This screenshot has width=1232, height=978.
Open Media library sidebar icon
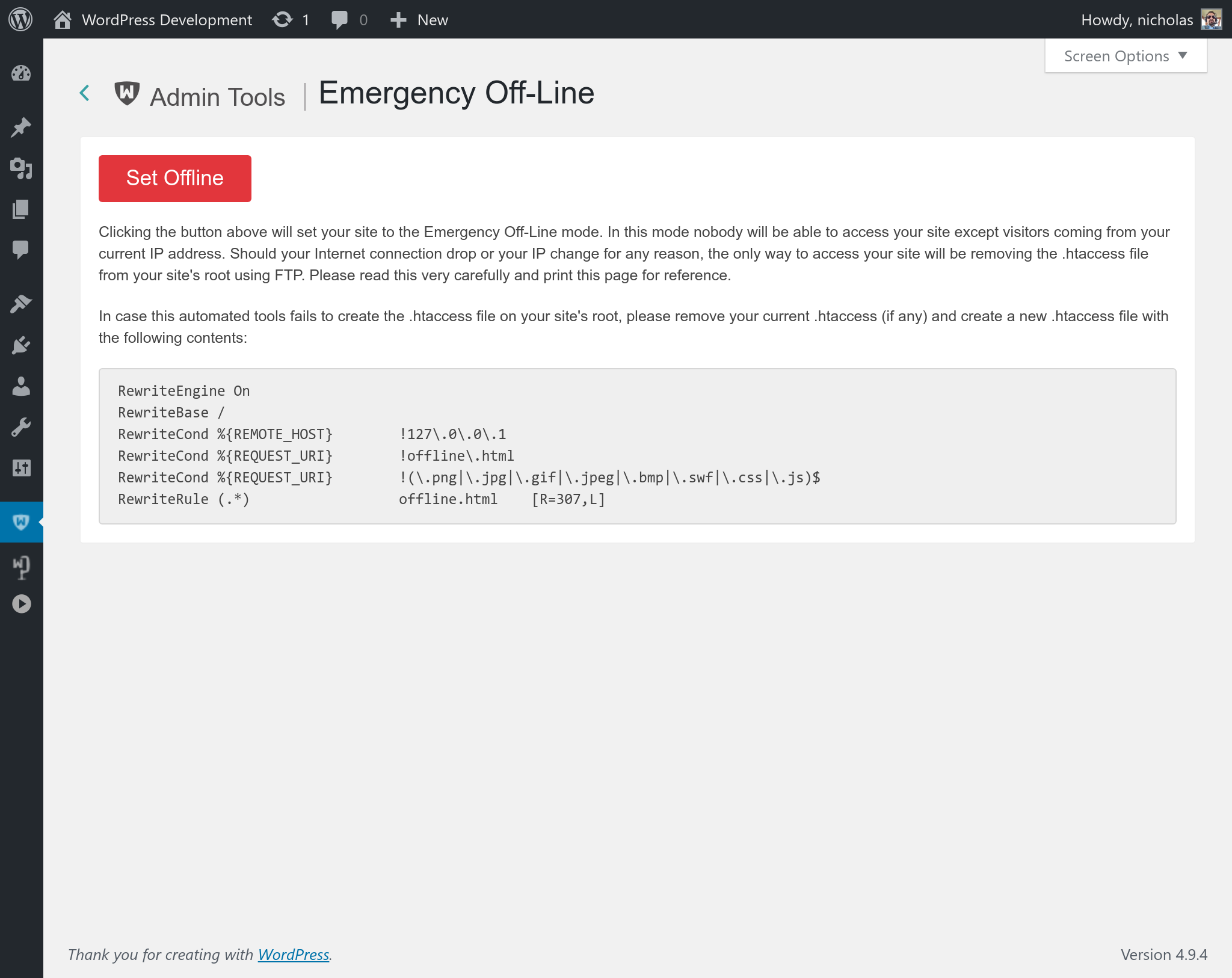(21, 168)
